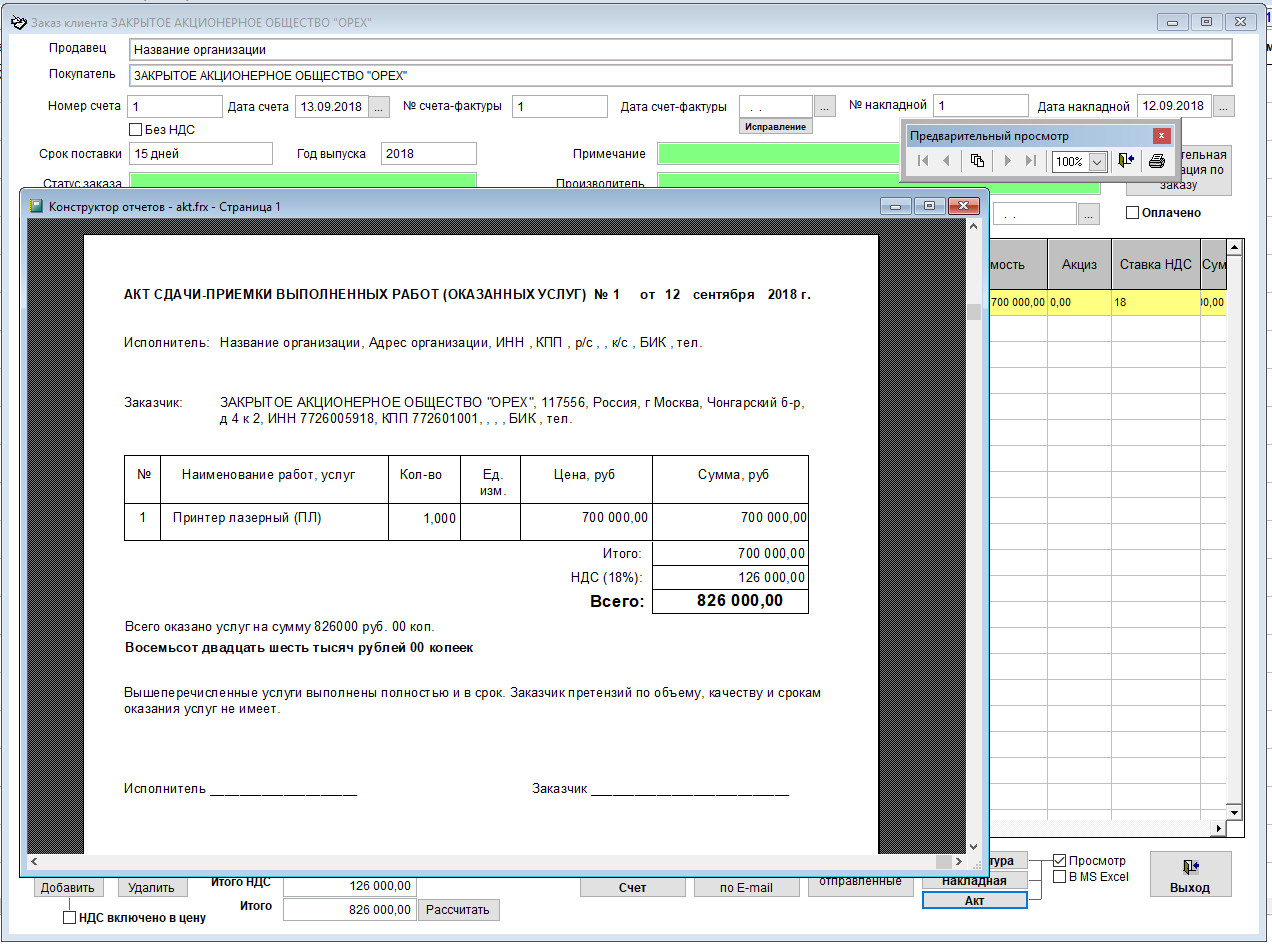
Task: Click the Ставка НДС column header
Action: coord(1155,265)
